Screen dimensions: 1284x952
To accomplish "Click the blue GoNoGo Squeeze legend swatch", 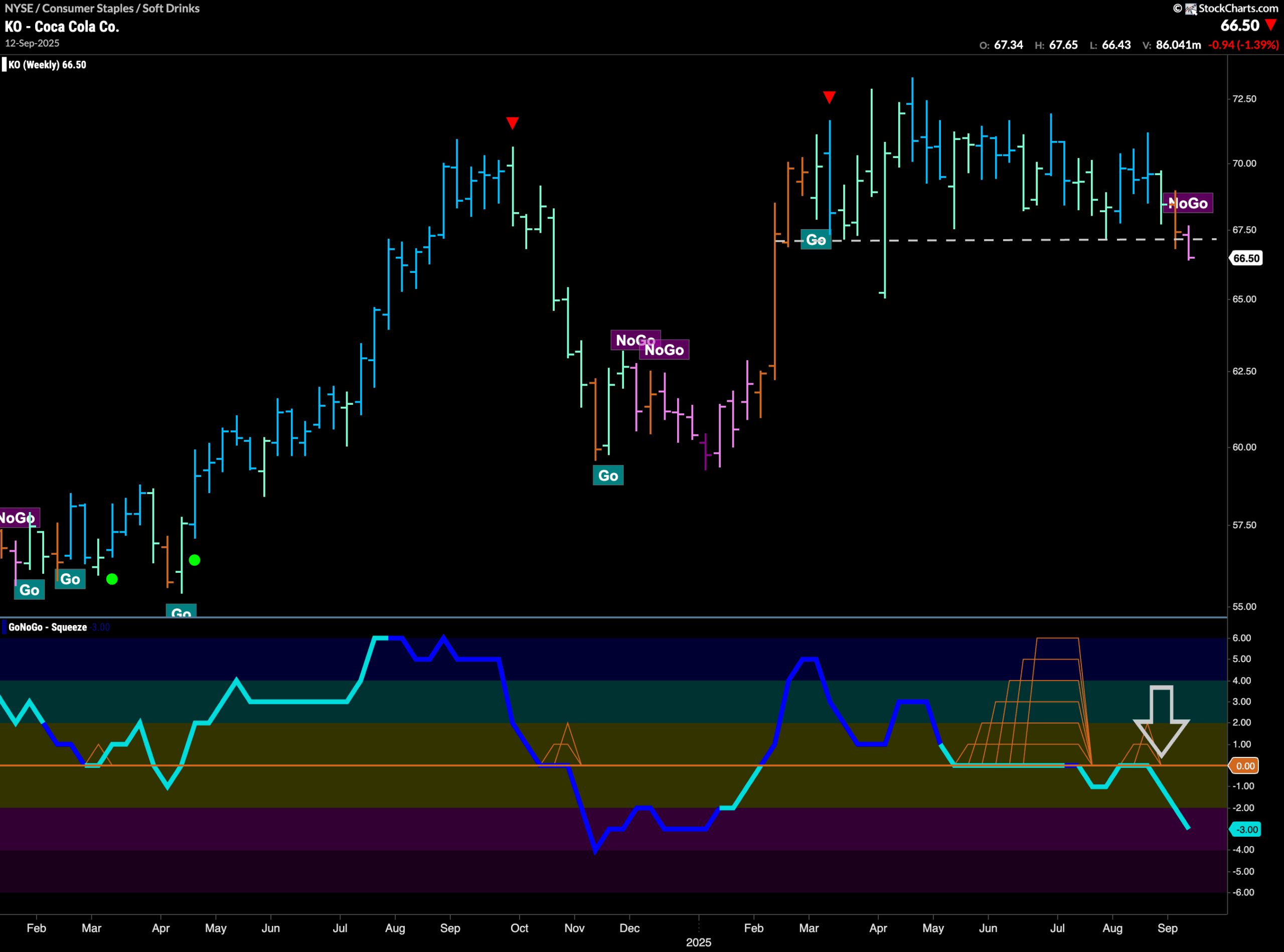I will pyautogui.click(x=5, y=627).
